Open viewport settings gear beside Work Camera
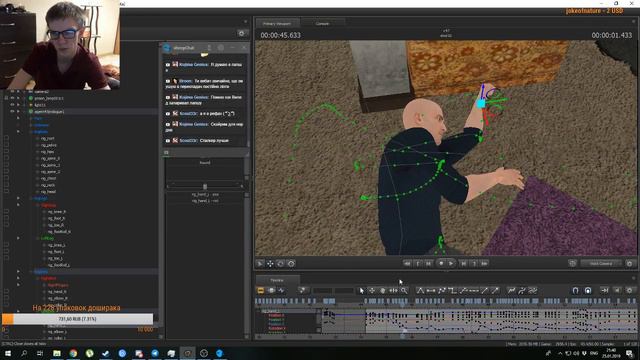 click(629, 264)
